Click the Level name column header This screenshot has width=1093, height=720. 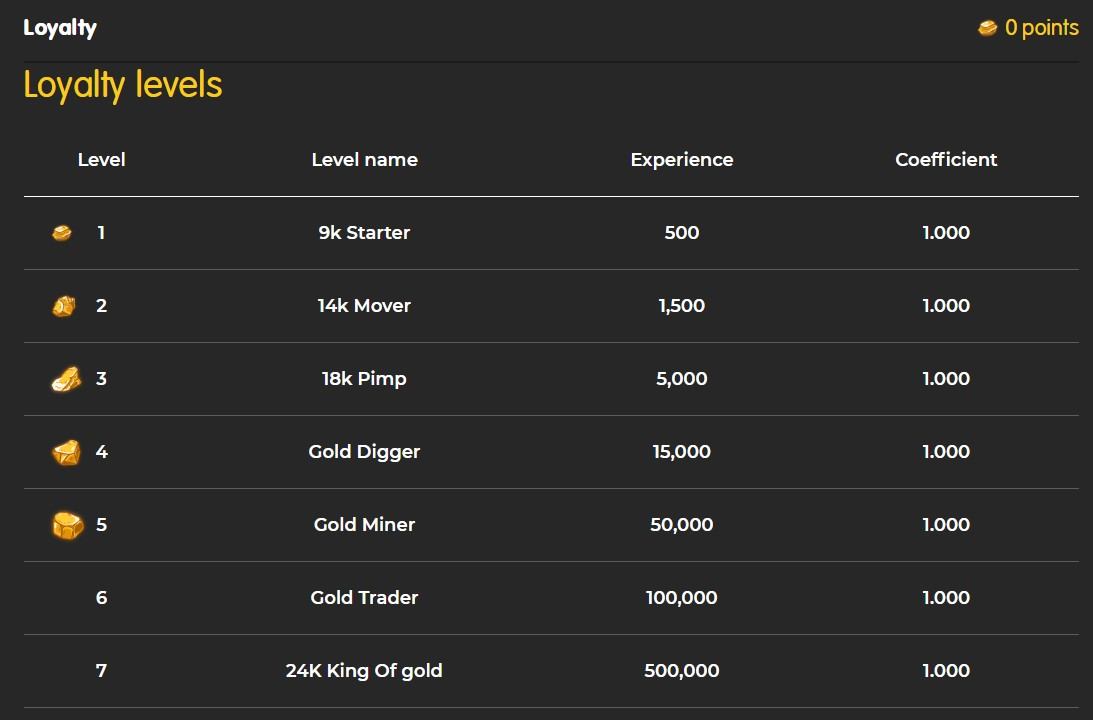tap(364, 160)
